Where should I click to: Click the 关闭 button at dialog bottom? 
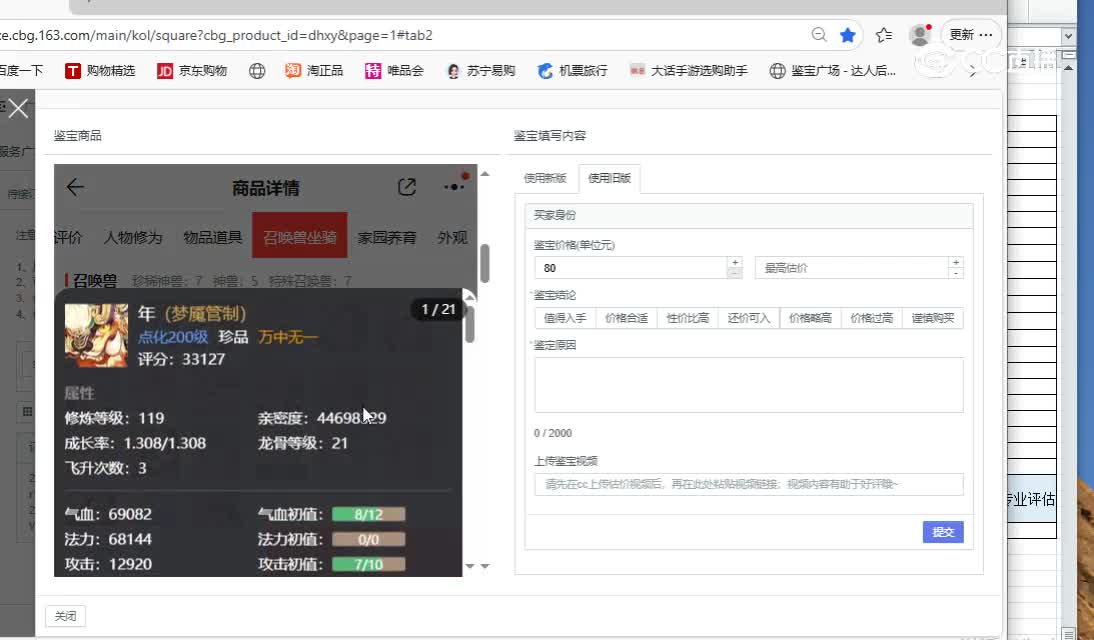point(66,616)
